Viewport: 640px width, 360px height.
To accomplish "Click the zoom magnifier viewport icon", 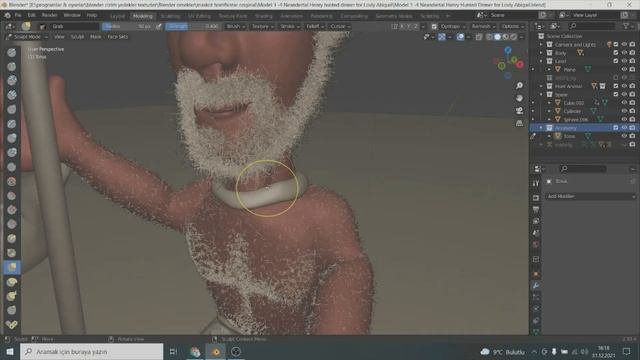I will click(x=519, y=85).
